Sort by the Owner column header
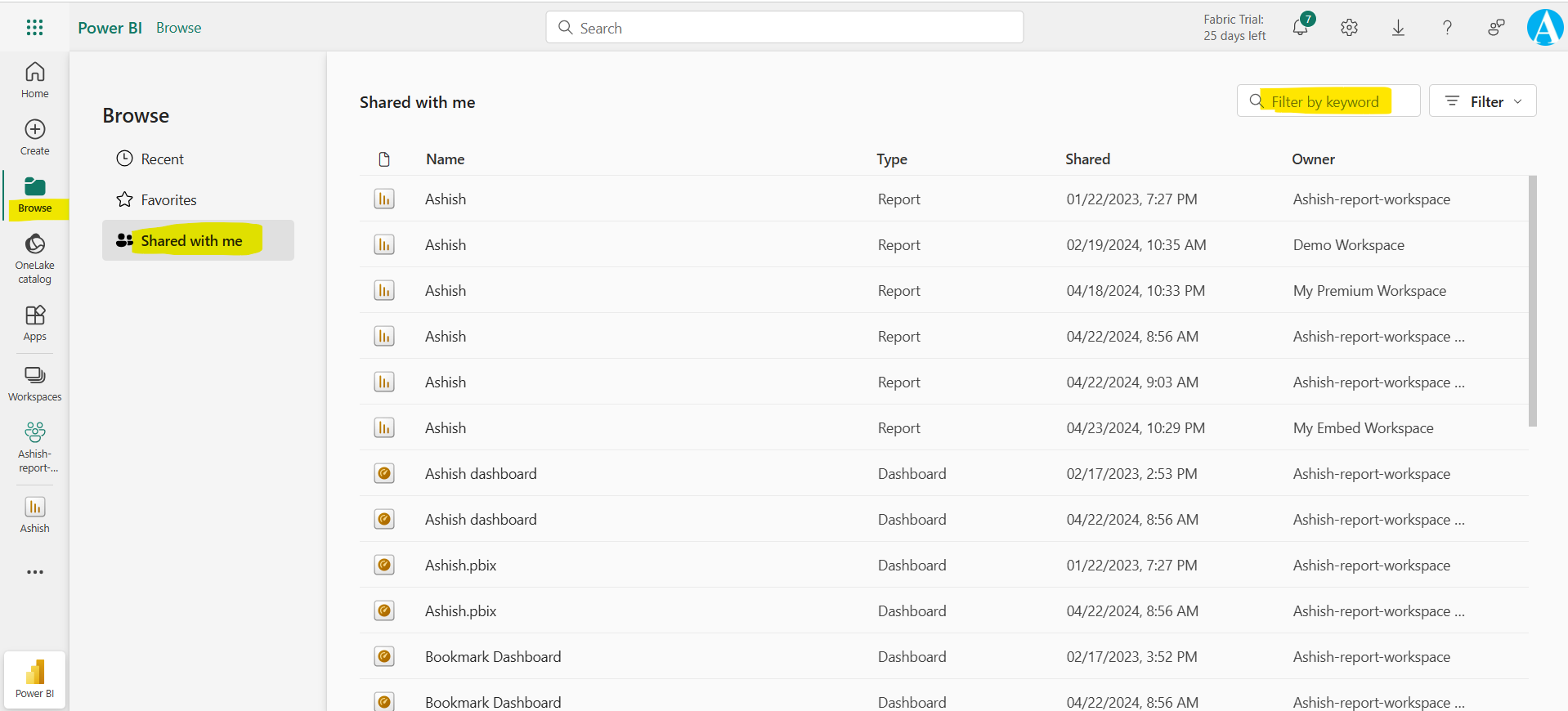 tap(1313, 159)
